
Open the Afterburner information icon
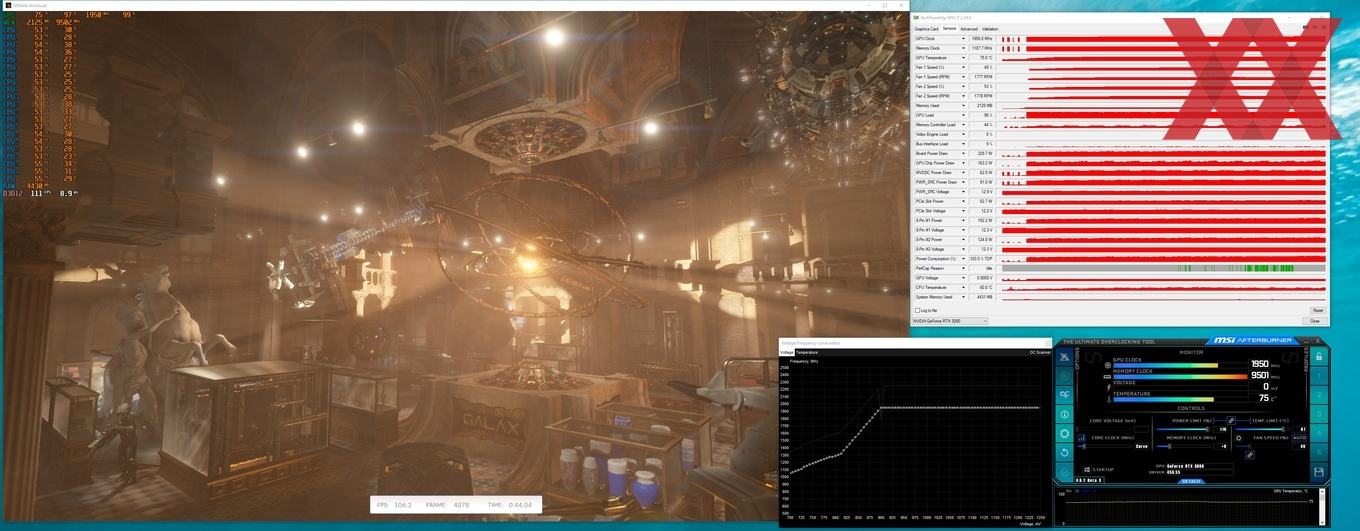coord(1064,414)
